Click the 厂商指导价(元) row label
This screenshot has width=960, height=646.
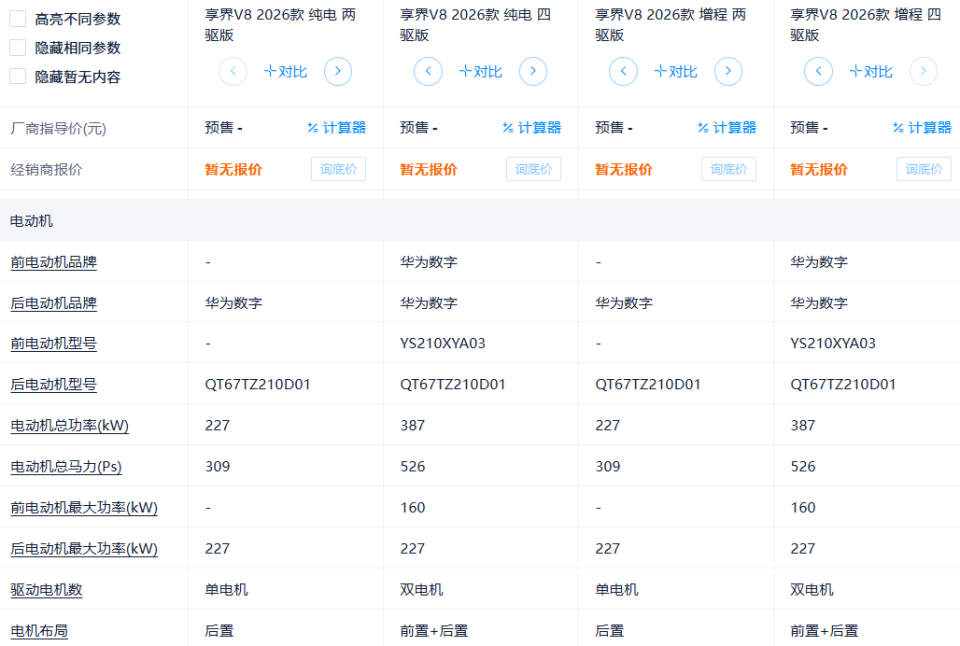58,128
